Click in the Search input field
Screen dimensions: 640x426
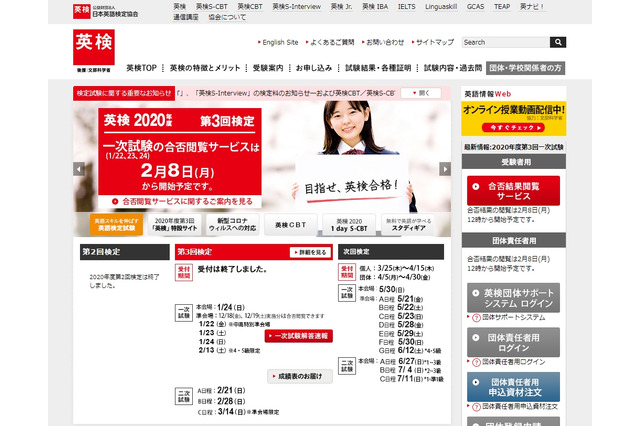tap(506, 42)
